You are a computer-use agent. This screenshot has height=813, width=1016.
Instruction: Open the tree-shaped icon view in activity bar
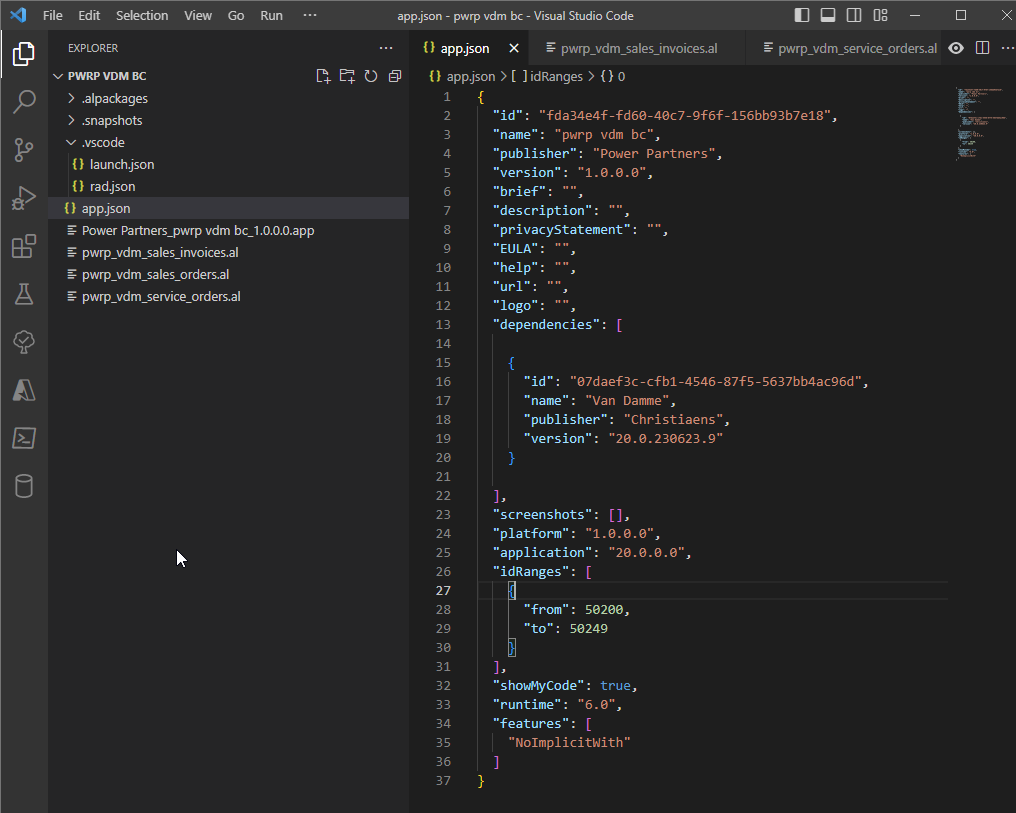point(24,342)
